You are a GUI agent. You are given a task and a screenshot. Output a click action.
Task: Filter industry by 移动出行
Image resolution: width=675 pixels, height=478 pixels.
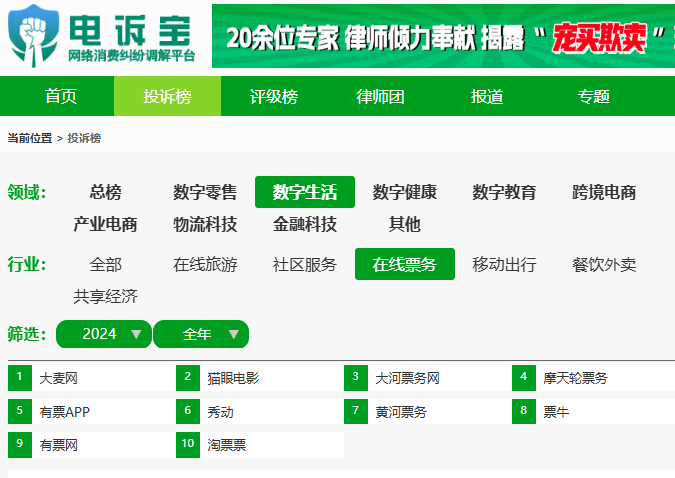coord(505,264)
